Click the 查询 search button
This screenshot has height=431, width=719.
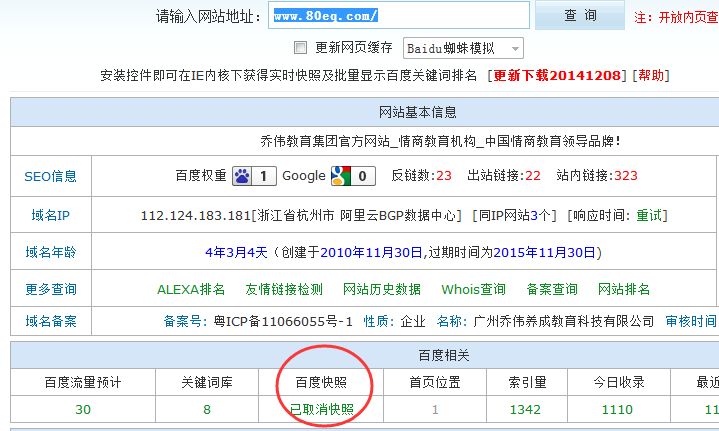pos(580,15)
